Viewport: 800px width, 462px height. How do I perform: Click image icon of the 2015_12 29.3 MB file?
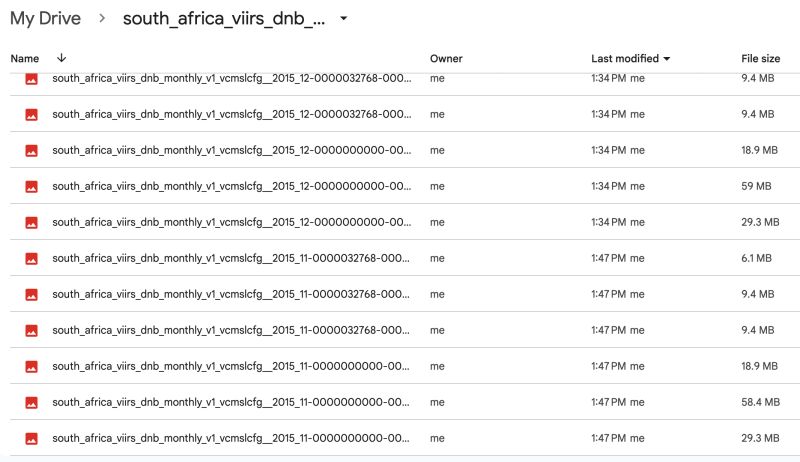pyautogui.click(x=32, y=222)
